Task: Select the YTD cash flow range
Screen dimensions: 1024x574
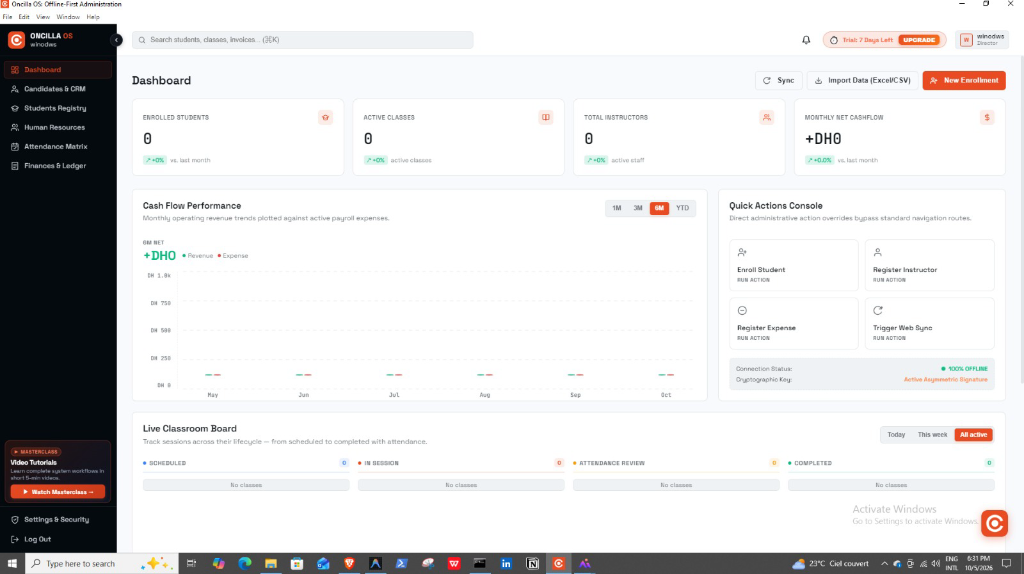Action: [682, 208]
